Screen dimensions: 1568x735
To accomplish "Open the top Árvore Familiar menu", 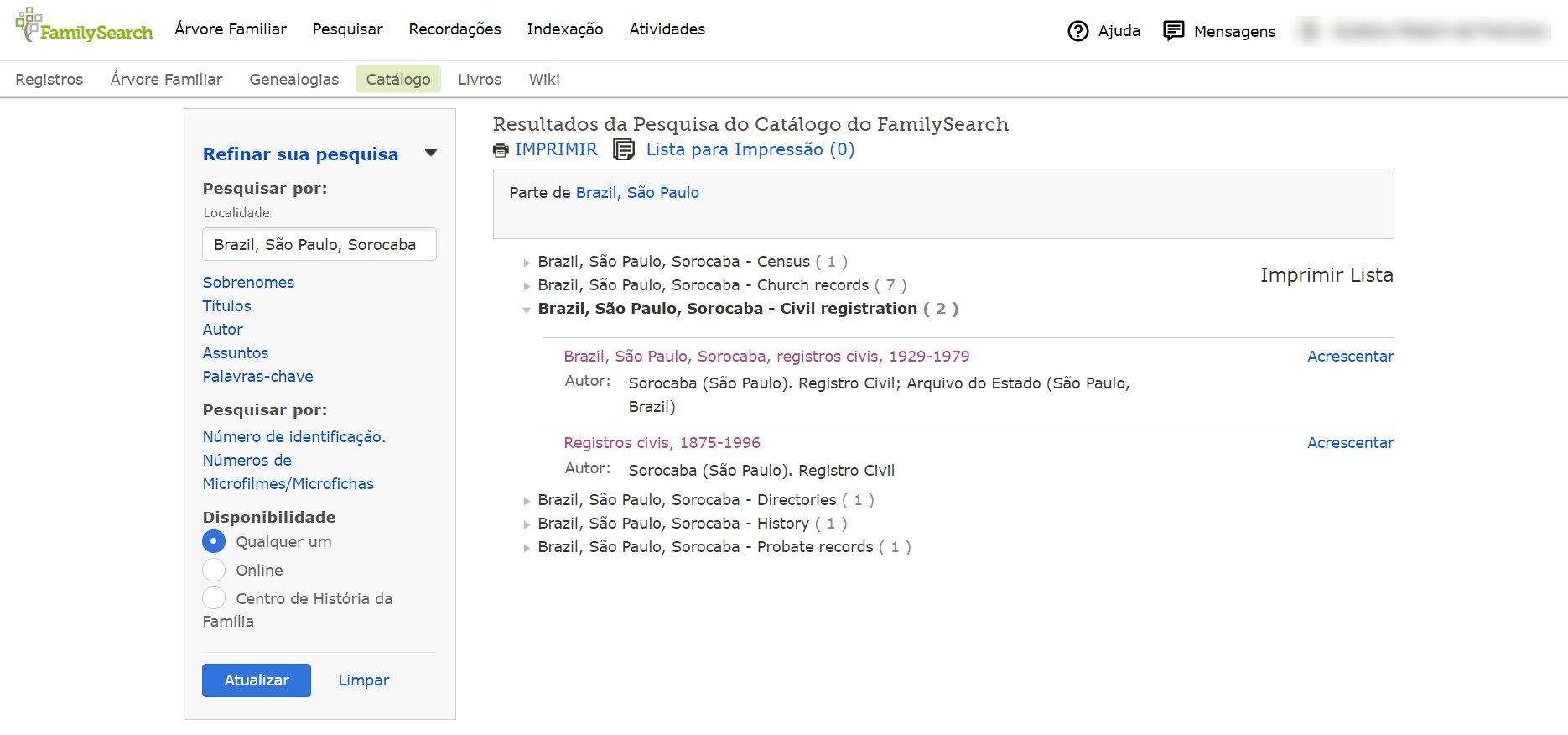I will [231, 29].
